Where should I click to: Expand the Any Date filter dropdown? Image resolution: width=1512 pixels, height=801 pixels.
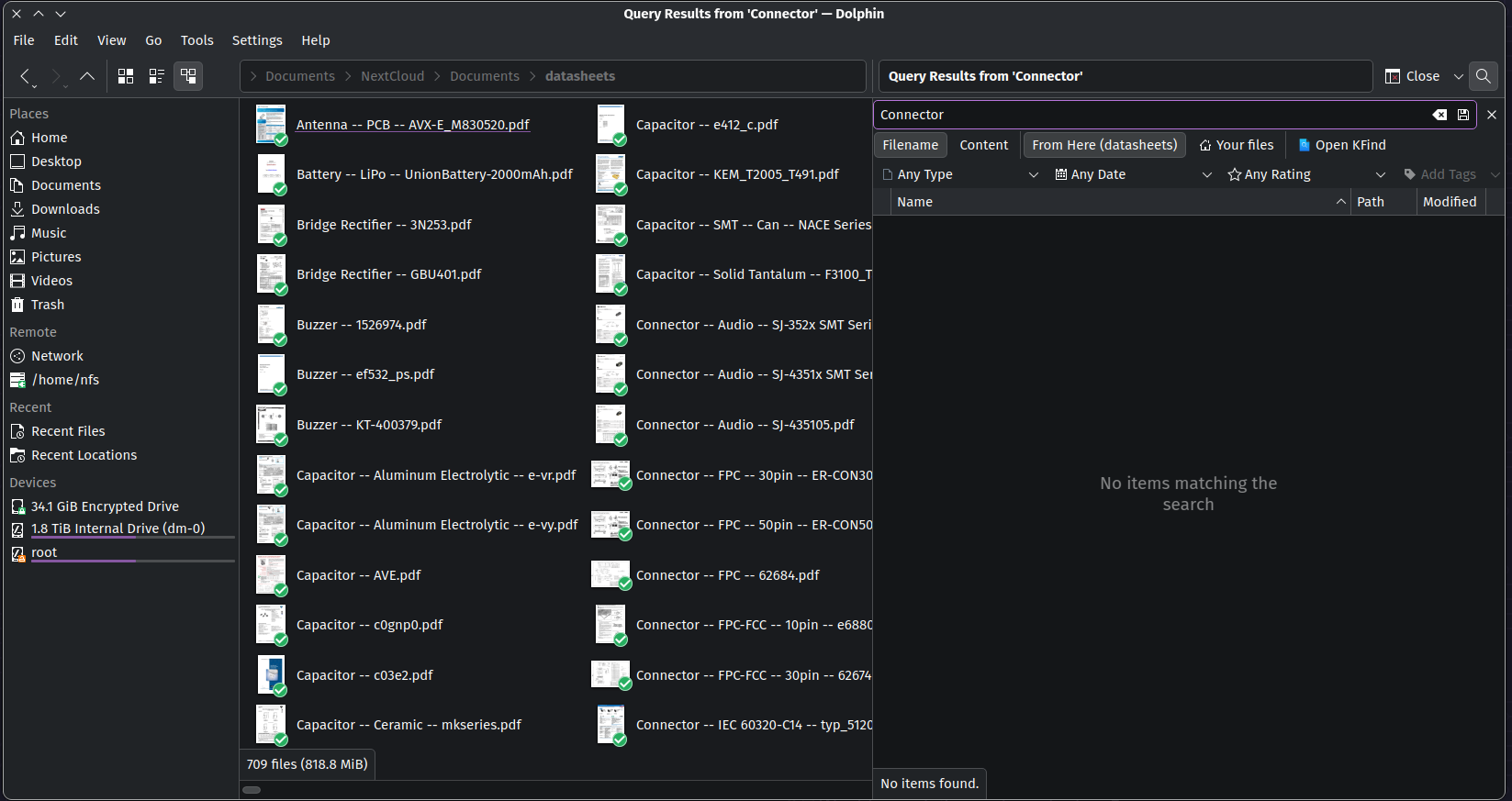pyautogui.click(x=1133, y=174)
